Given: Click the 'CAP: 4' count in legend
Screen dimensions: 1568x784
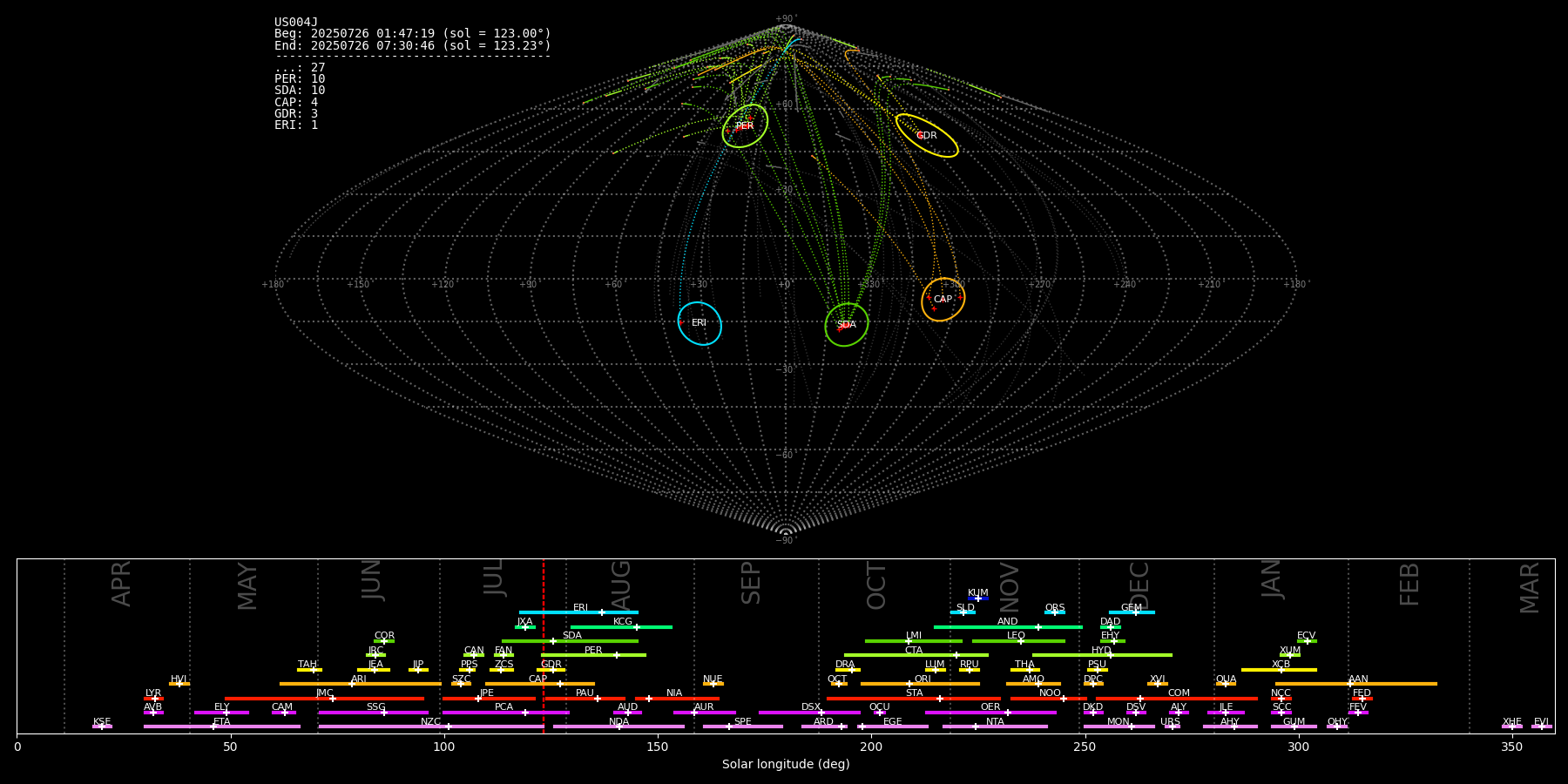Looking at the screenshot, I should coord(296,103).
